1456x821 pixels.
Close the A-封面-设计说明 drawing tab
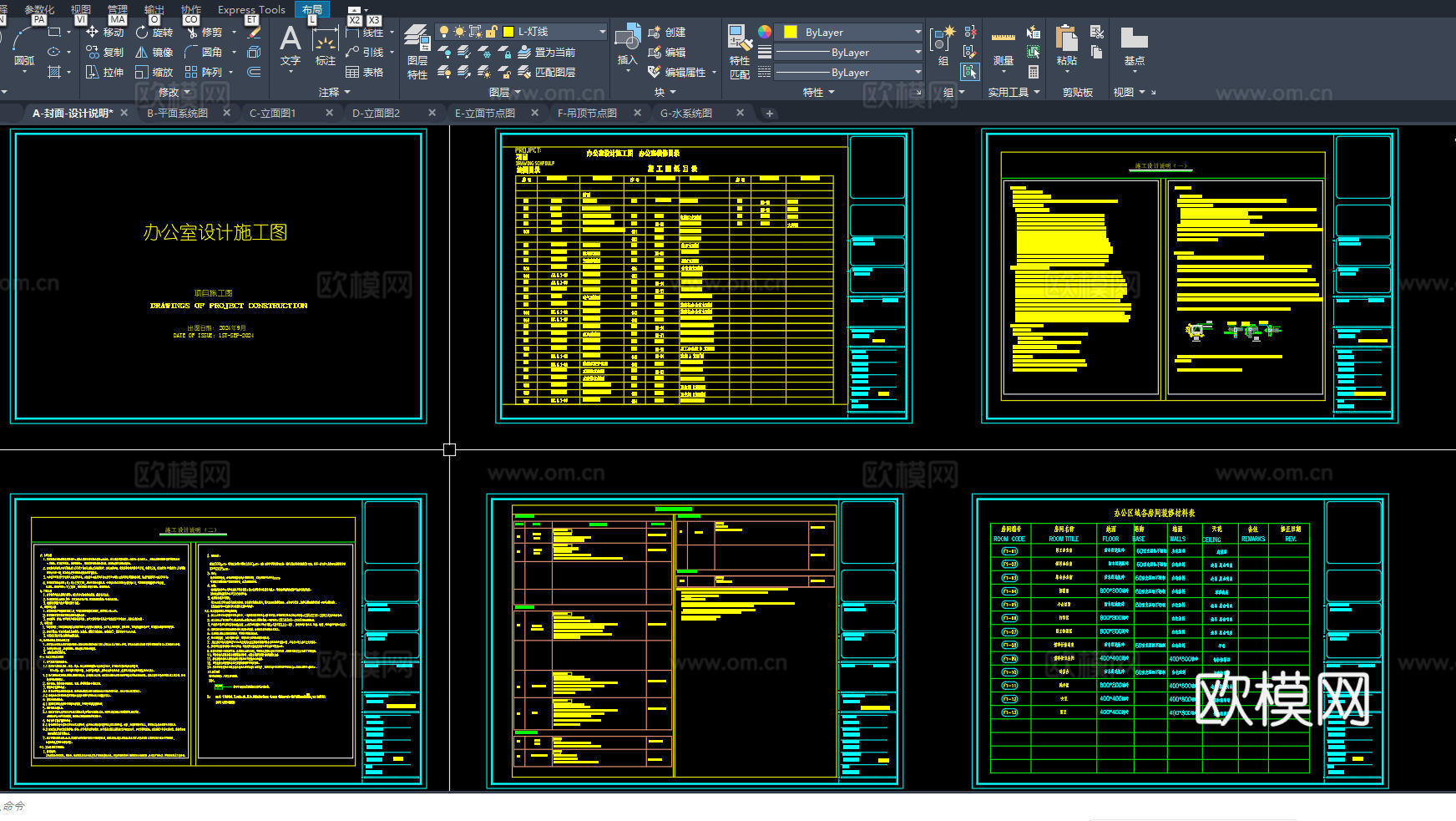pos(124,113)
